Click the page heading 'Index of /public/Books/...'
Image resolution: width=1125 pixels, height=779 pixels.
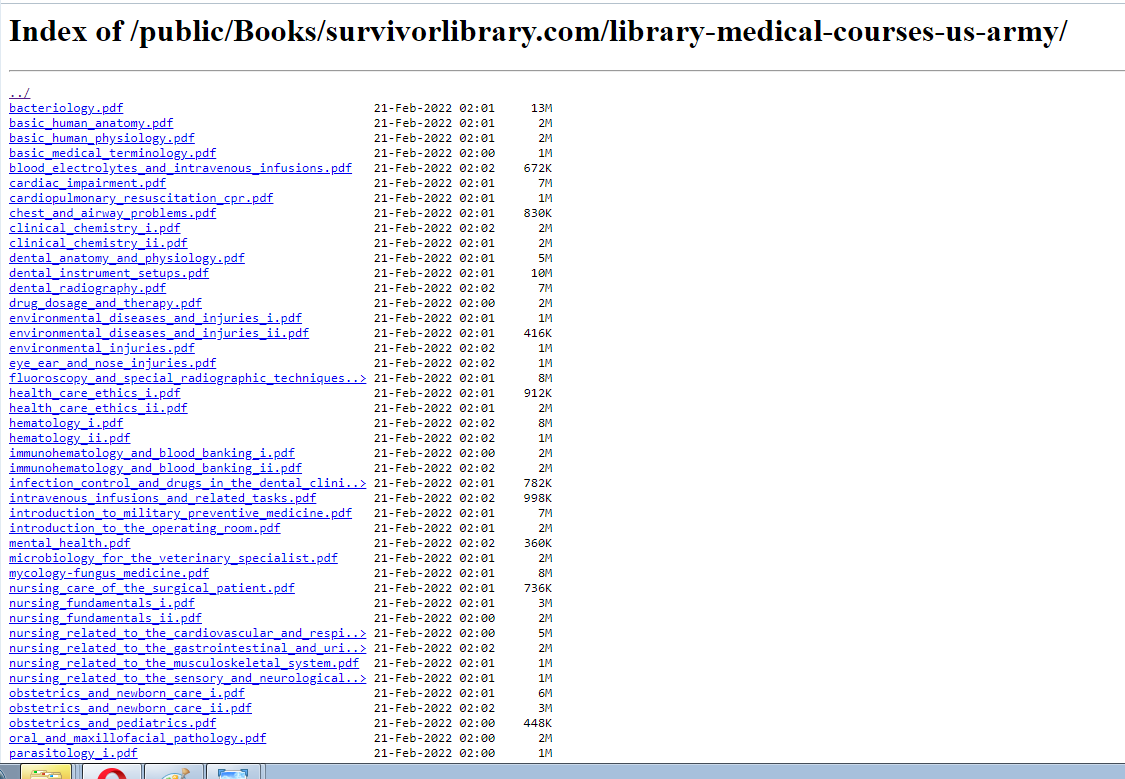538,32
